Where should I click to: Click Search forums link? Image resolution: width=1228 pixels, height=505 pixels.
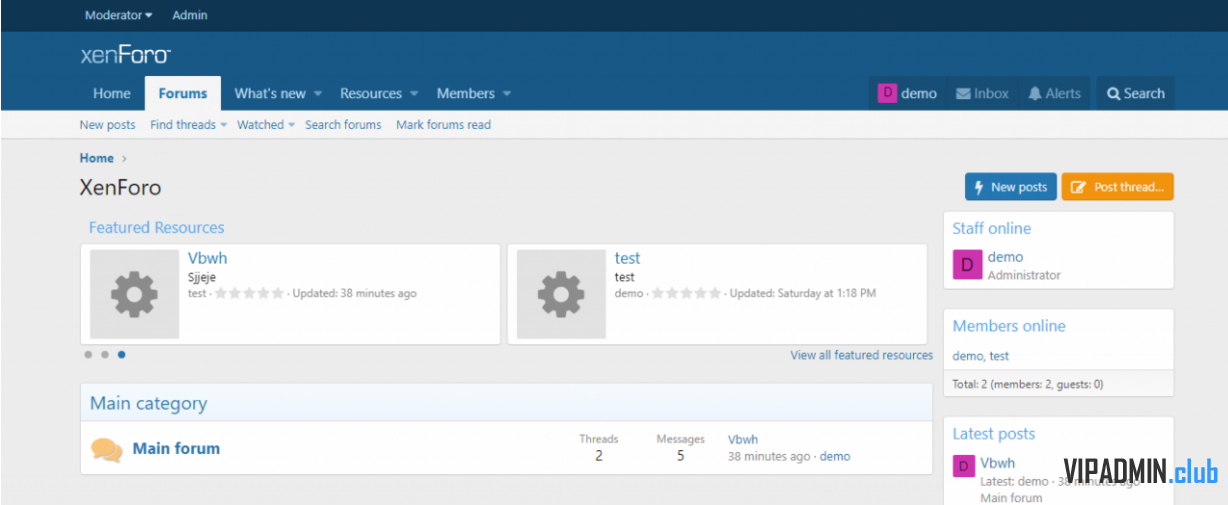[x=343, y=125]
